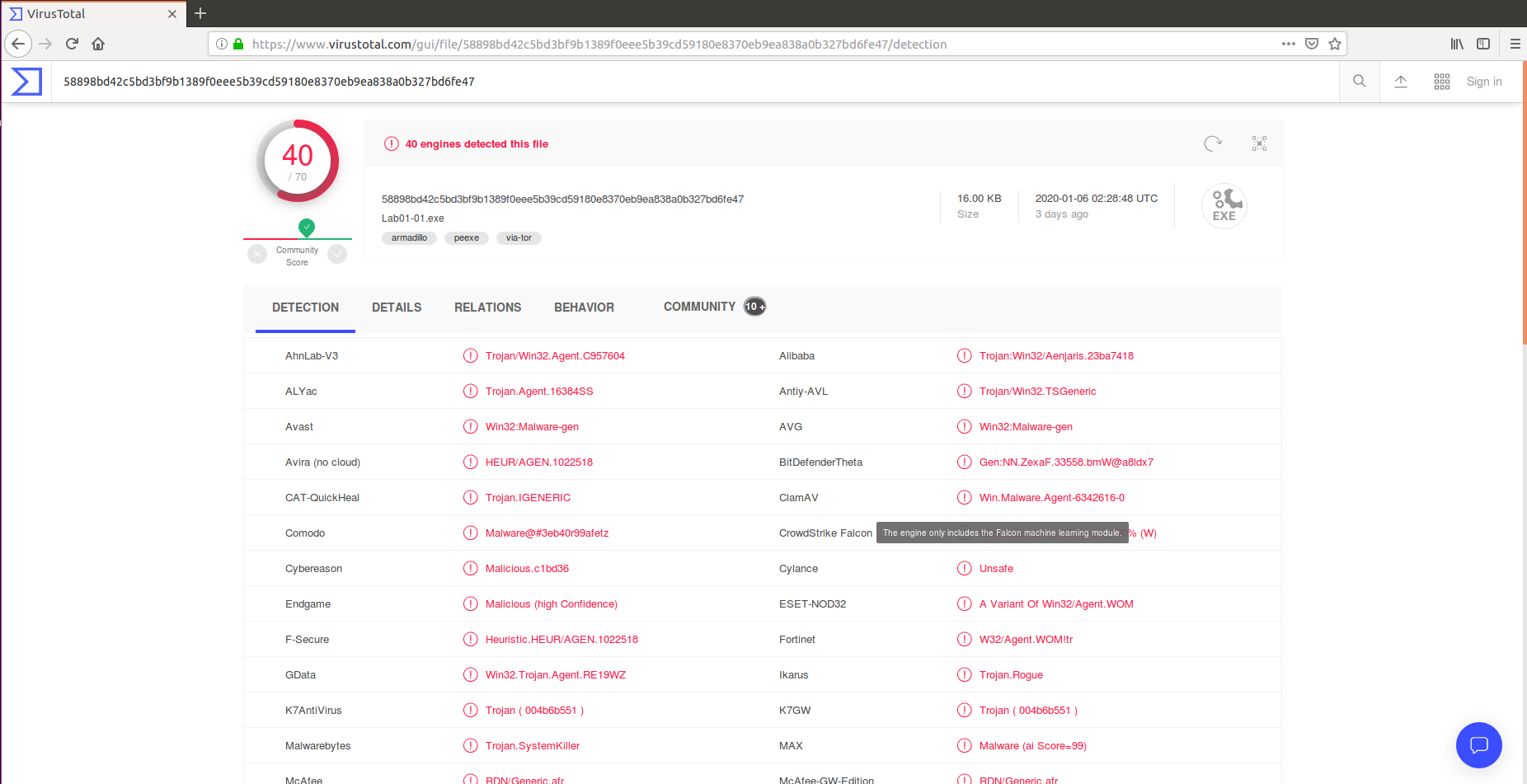Click the Malicious.c1bd36 result
The width and height of the screenshot is (1527, 784).
tap(527, 569)
